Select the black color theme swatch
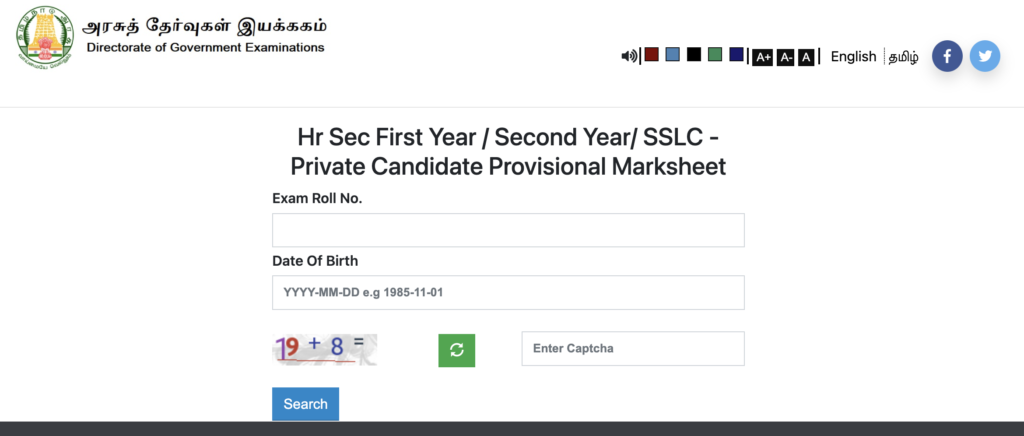 click(x=694, y=54)
